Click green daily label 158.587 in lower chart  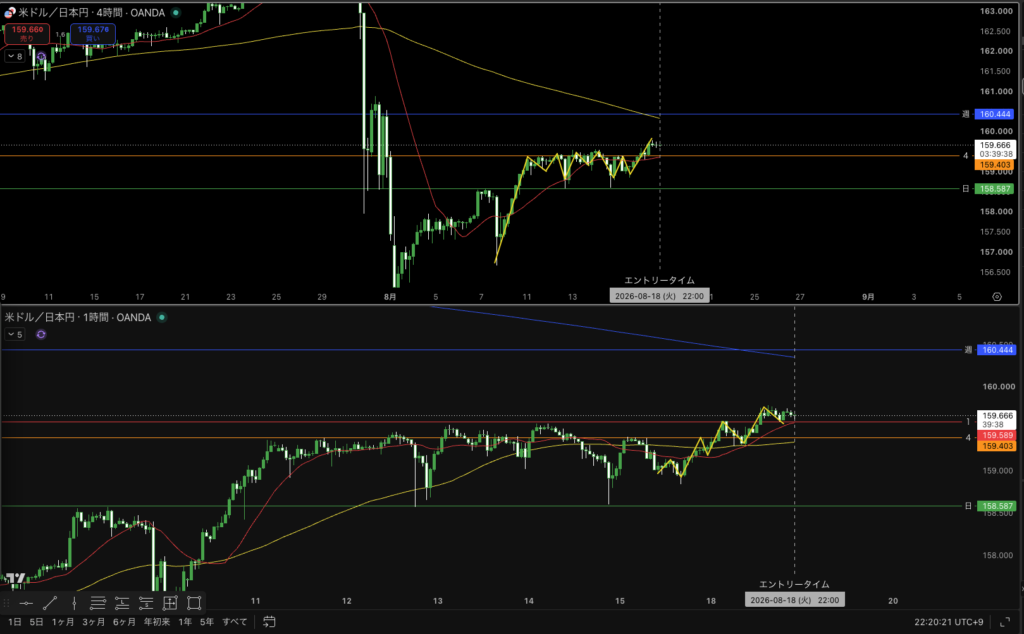pyautogui.click(x=997, y=506)
